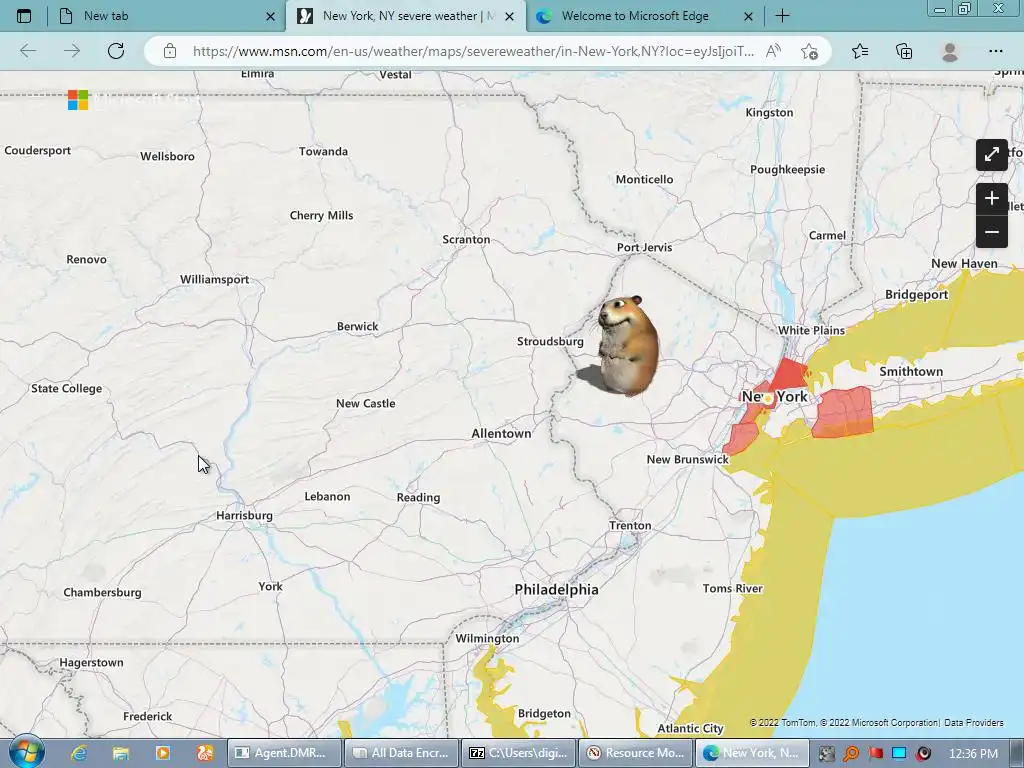This screenshot has width=1024, height=768.
Task: Close the New tab browser tab
Action: pos(270,17)
